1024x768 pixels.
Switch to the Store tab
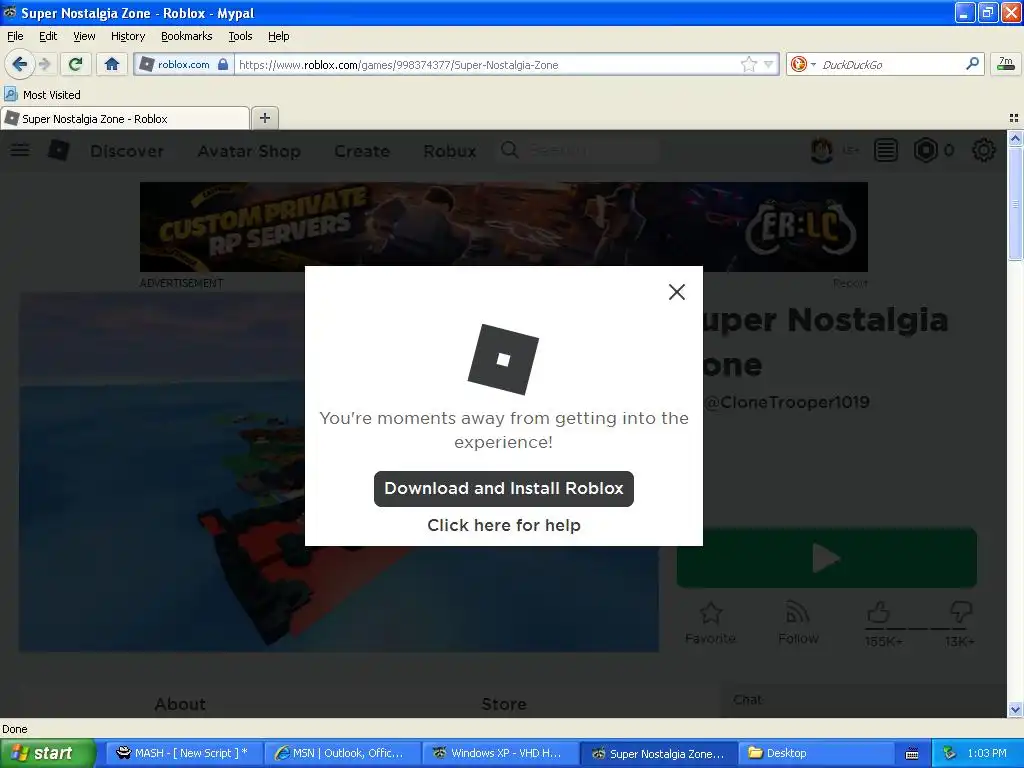click(504, 704)
